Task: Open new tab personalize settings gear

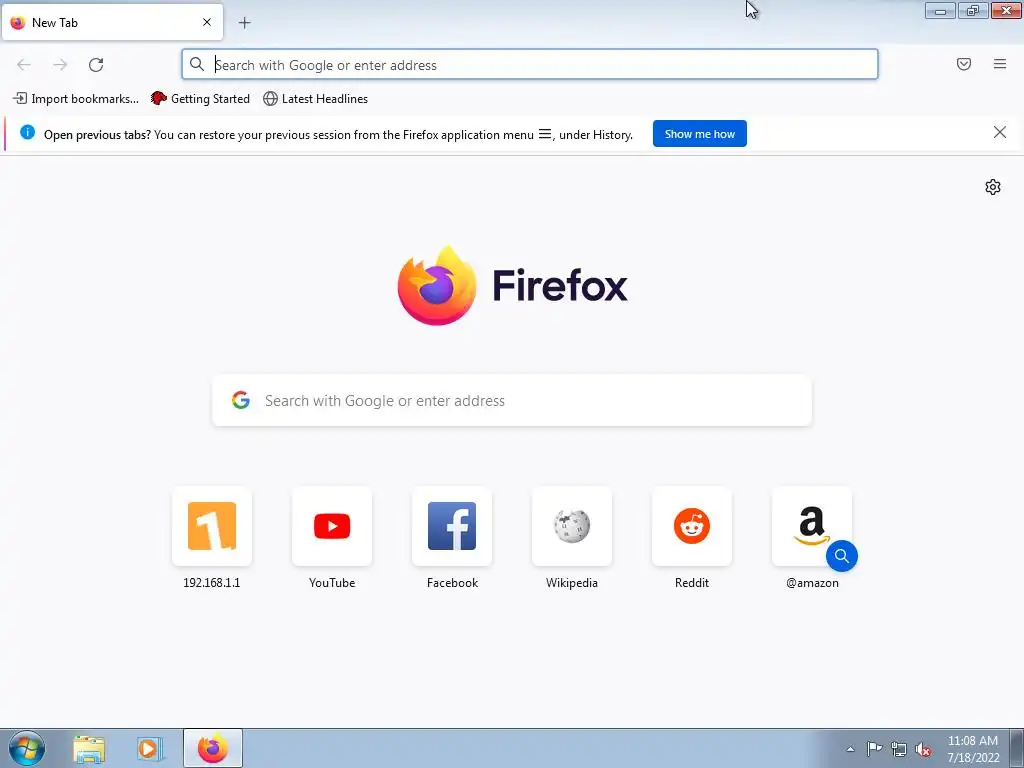Action: [993, 187]
